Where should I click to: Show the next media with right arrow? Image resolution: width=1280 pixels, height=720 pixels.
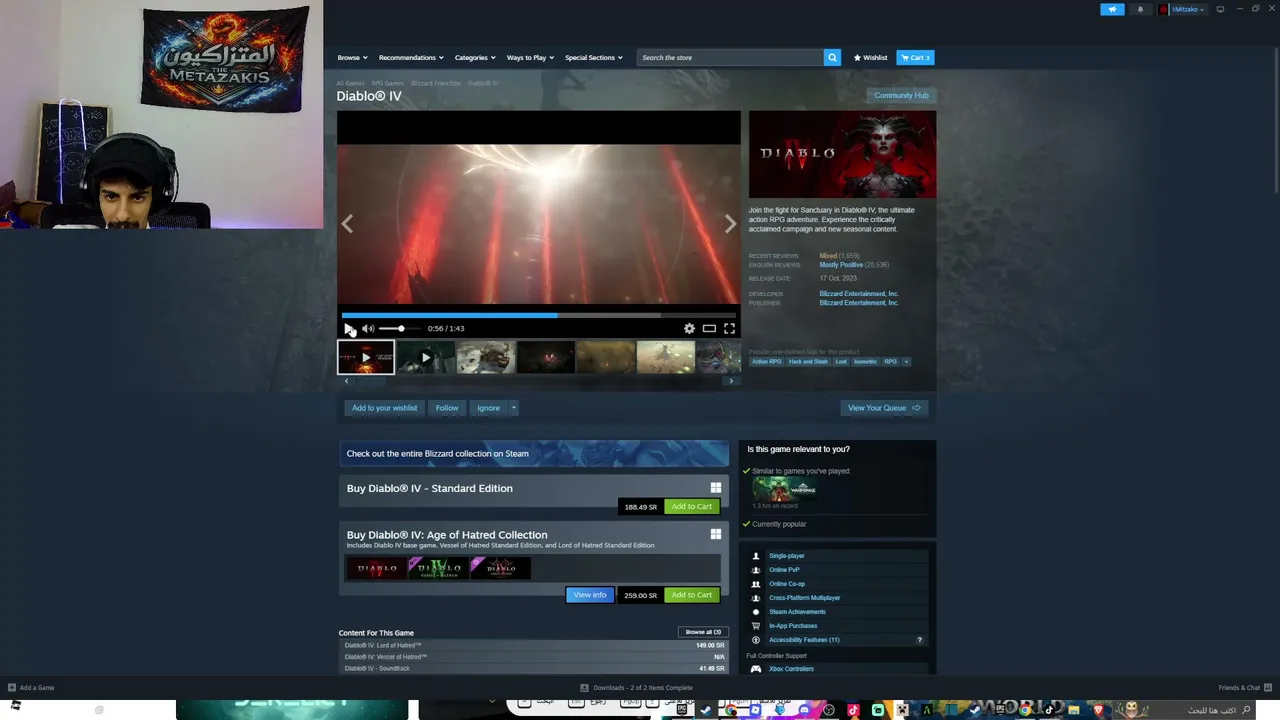click(x=730, y=224)
